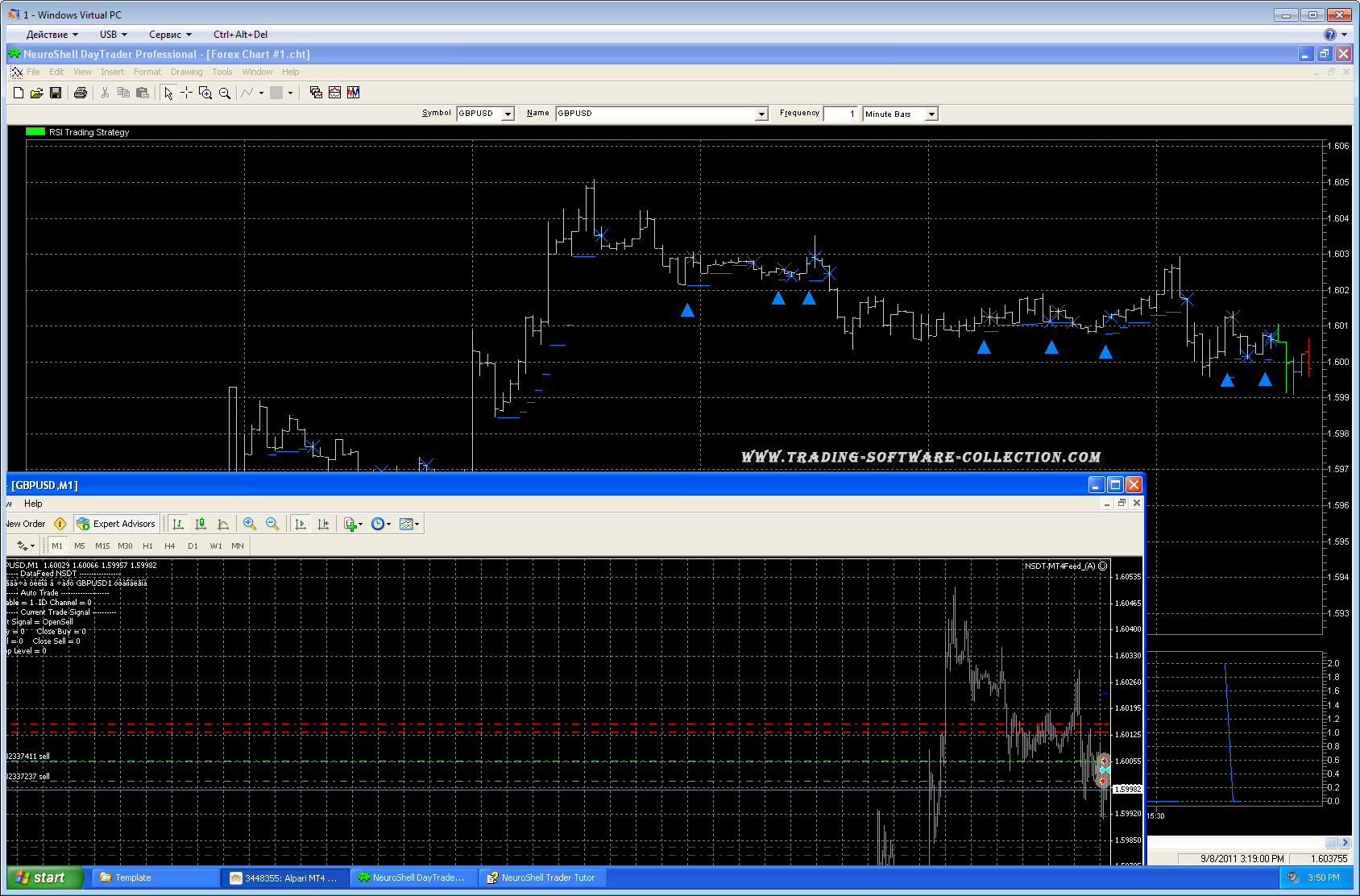Switch to NeuroShell Trader Tutor taskbar button
This screenshot has height=896, width=1360.
pyautogui.click(x=541, y=877)
